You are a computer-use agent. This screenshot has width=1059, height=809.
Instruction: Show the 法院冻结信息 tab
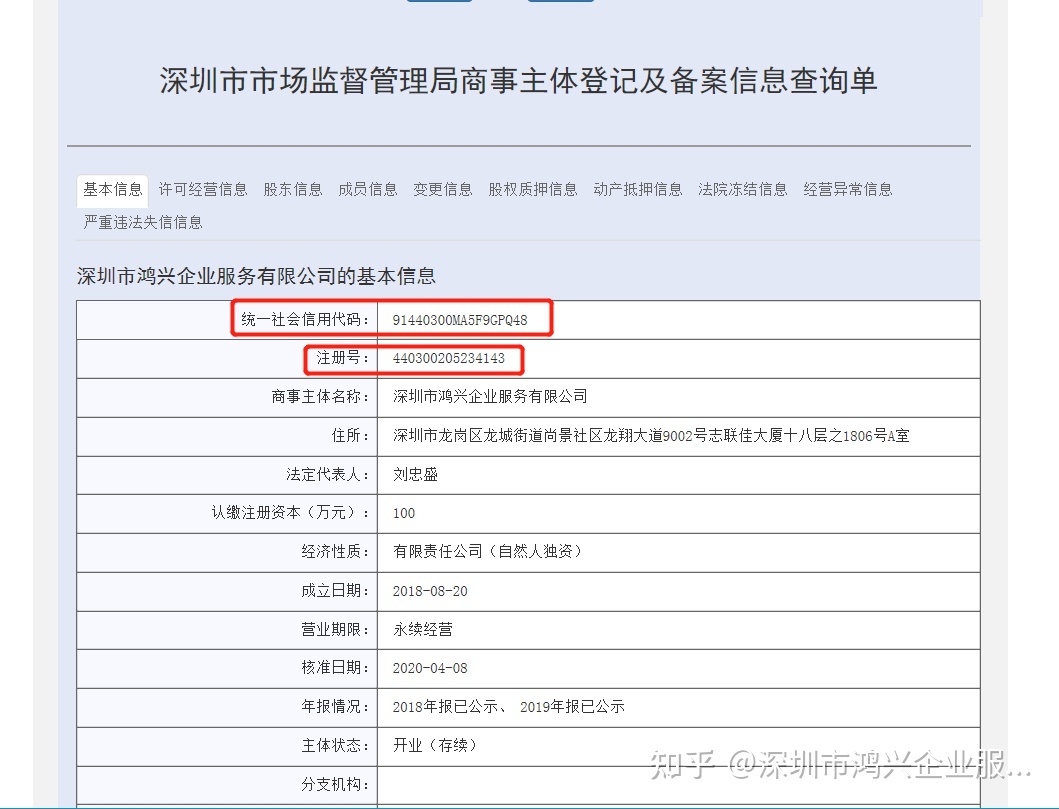743,189
